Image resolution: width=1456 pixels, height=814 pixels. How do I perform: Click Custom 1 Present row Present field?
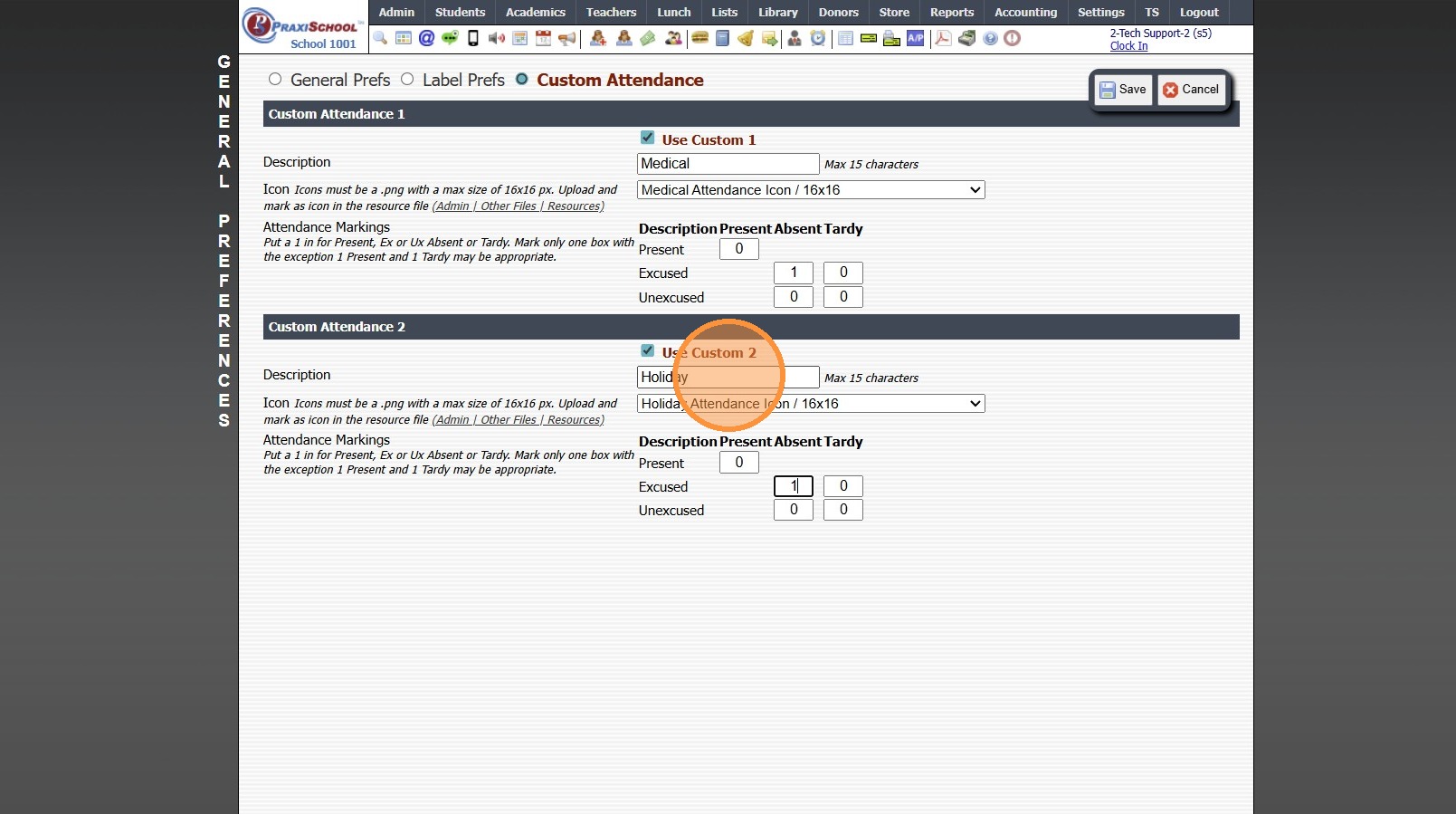pyautogui.click(x=739, y=249)
